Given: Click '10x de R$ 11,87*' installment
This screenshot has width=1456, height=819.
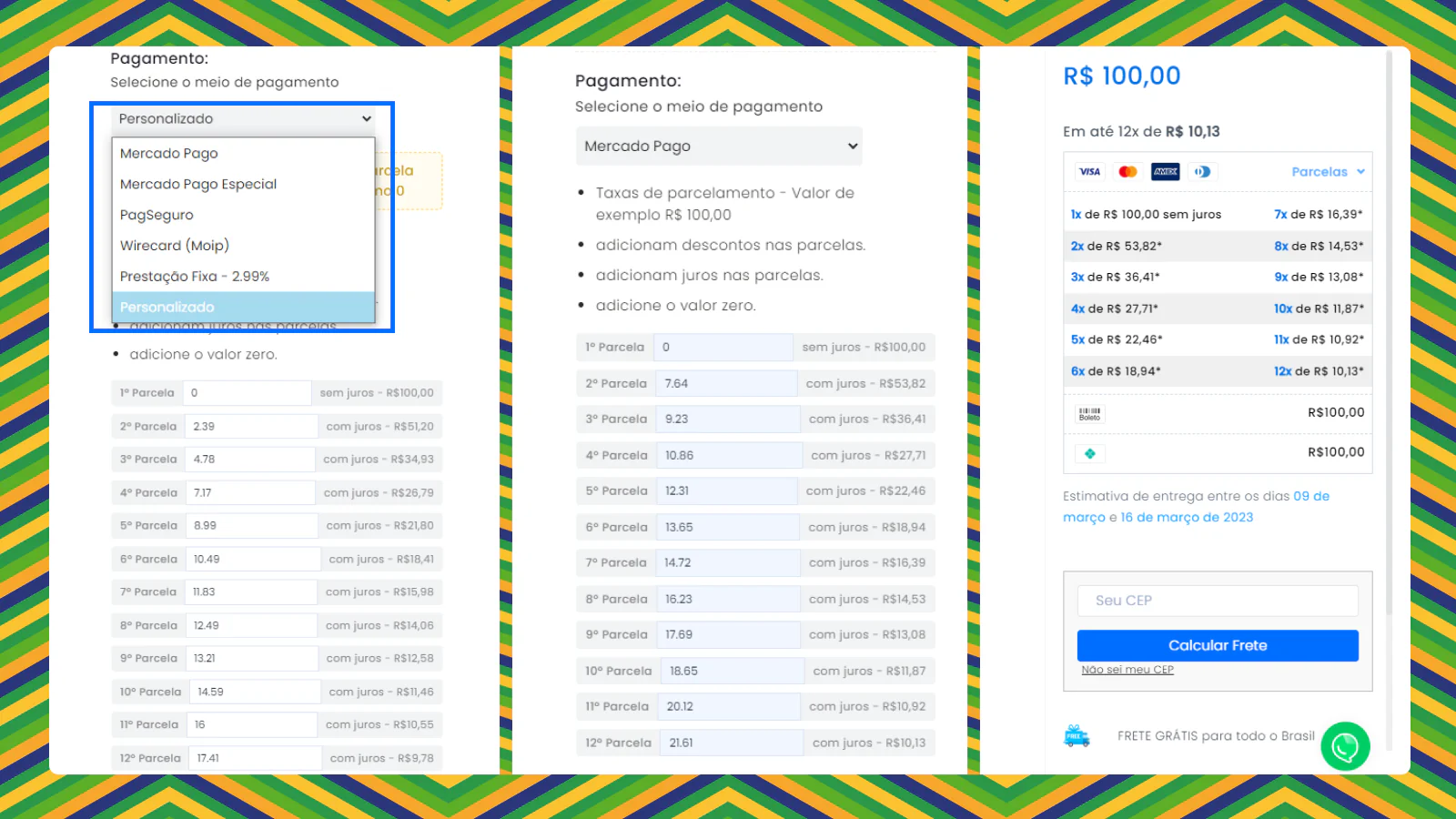Looking at the screenshot, I should 1319,309.
